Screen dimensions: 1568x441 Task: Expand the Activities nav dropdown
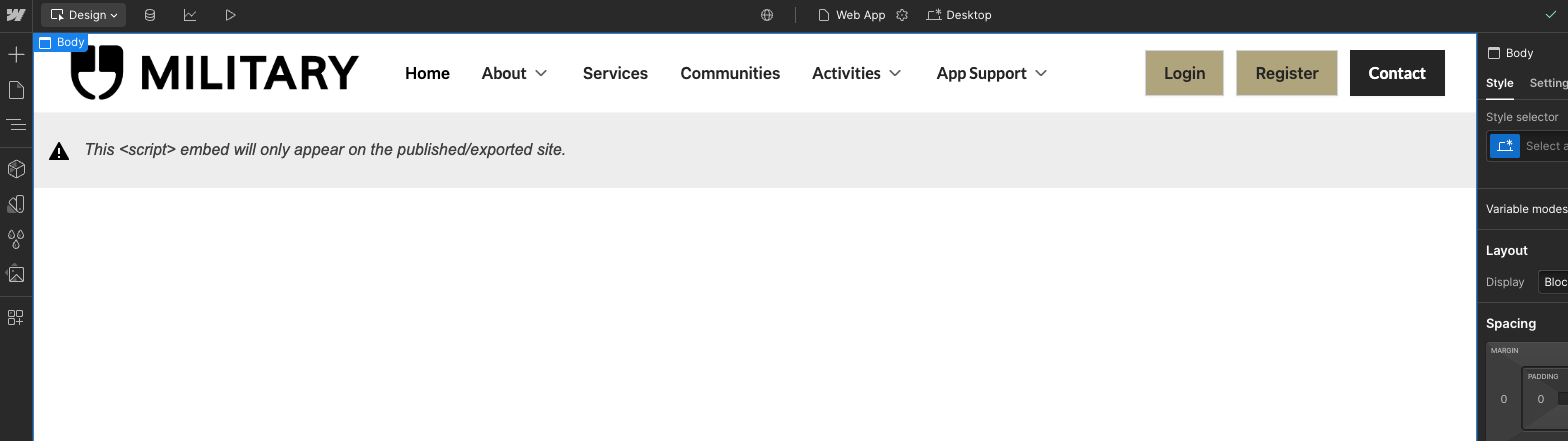[857, 73]
